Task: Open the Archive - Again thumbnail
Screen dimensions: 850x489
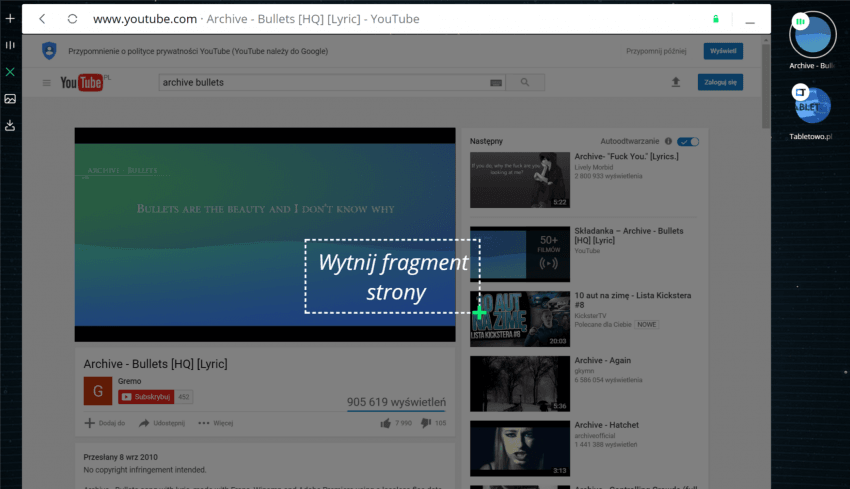Action: click(x=520, y=384)
